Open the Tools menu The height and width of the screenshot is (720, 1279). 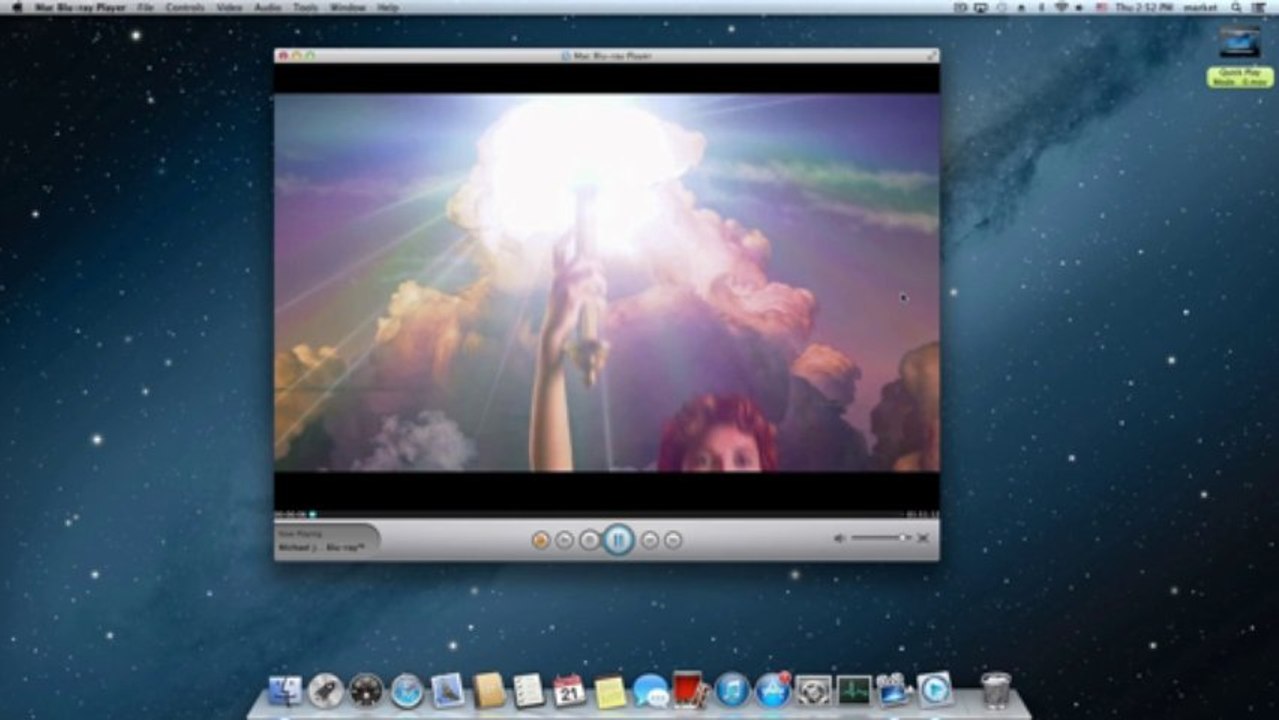tap(306, 7)
